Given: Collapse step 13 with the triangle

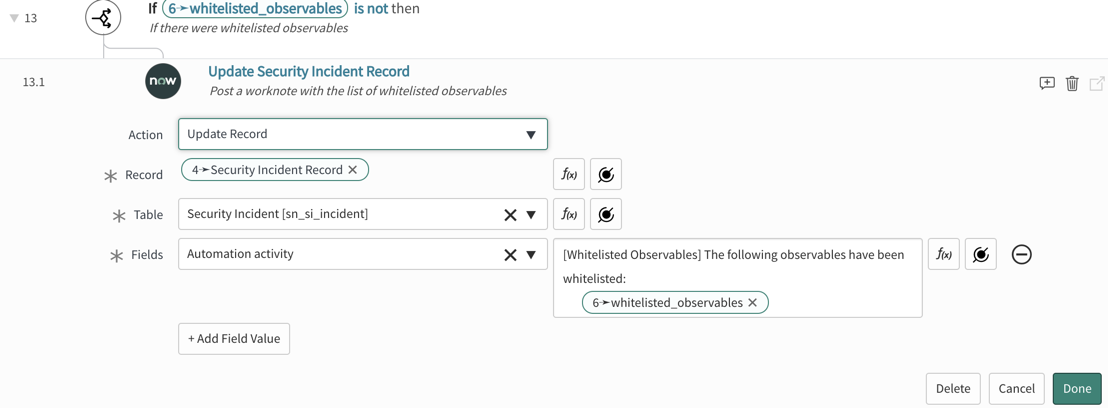Looking at the screenshot, I should [13, 18].
